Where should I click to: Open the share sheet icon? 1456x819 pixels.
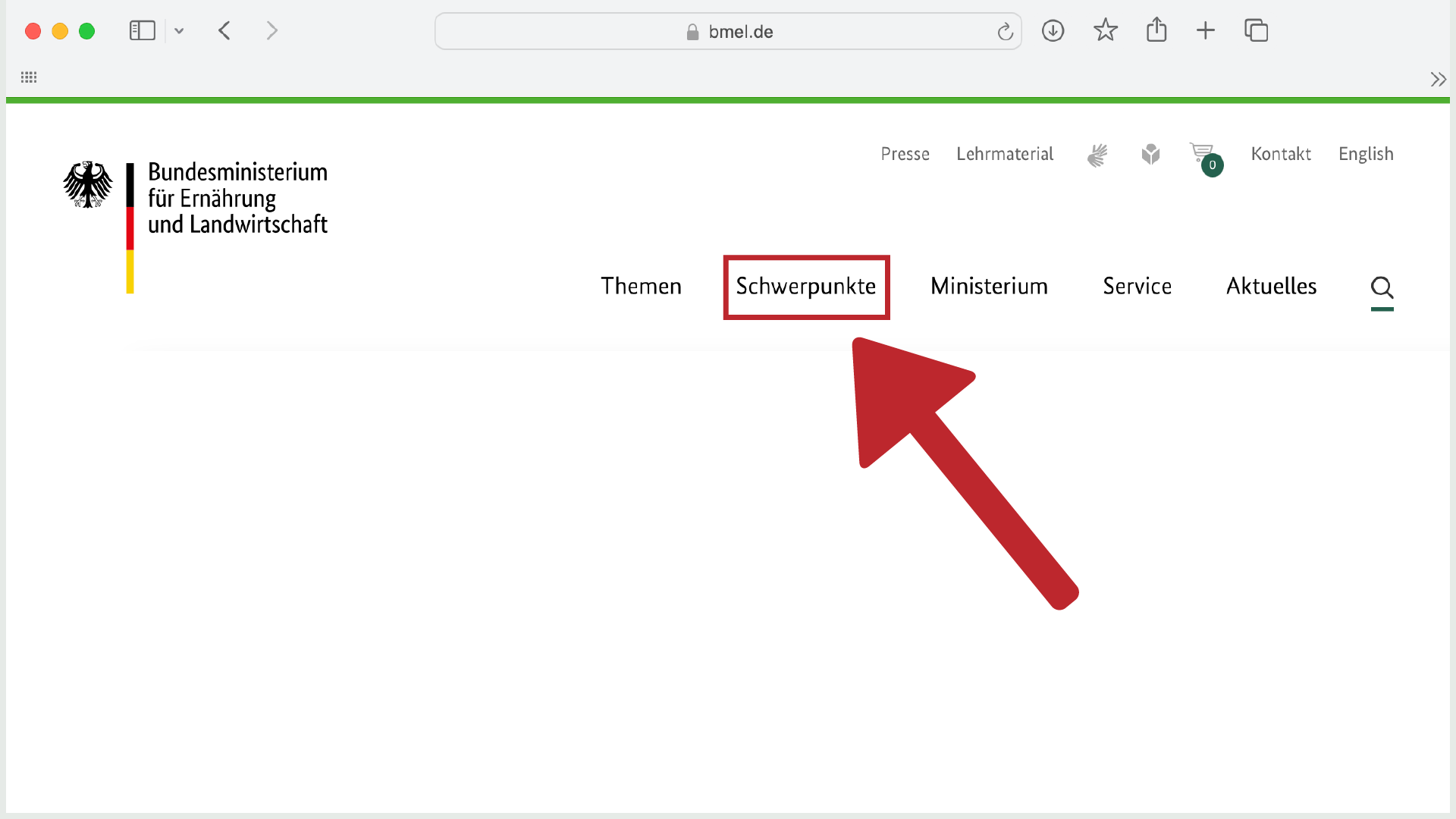[1156, 30]
